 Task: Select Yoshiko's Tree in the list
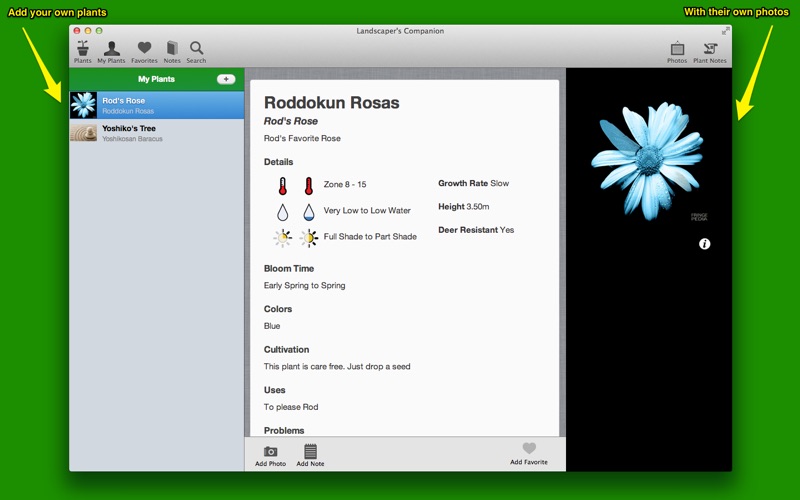pos(157,133)
